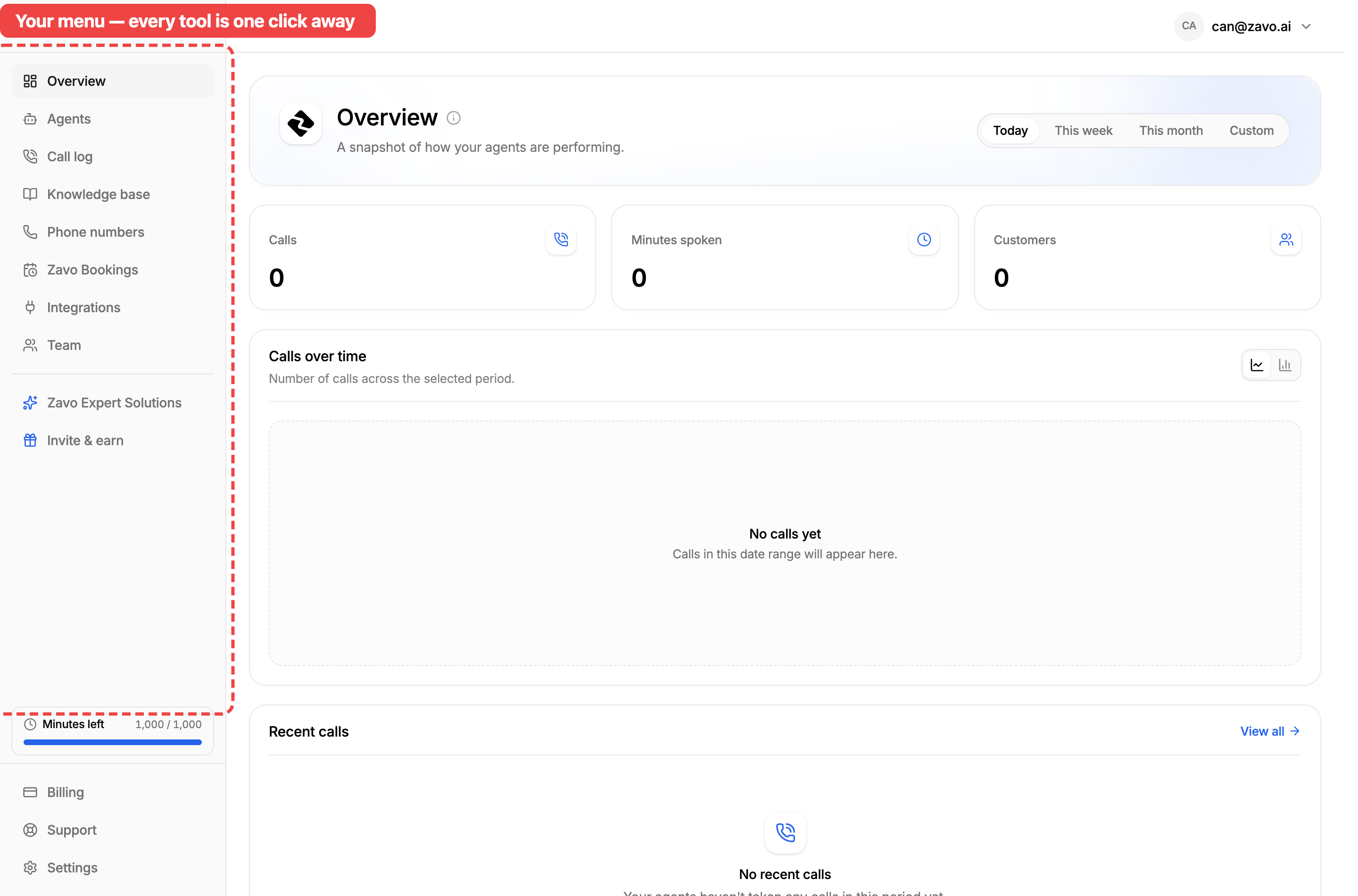The image size is (1358, 896).
Task: Select the Today time range
Action: pos(1010,131)
